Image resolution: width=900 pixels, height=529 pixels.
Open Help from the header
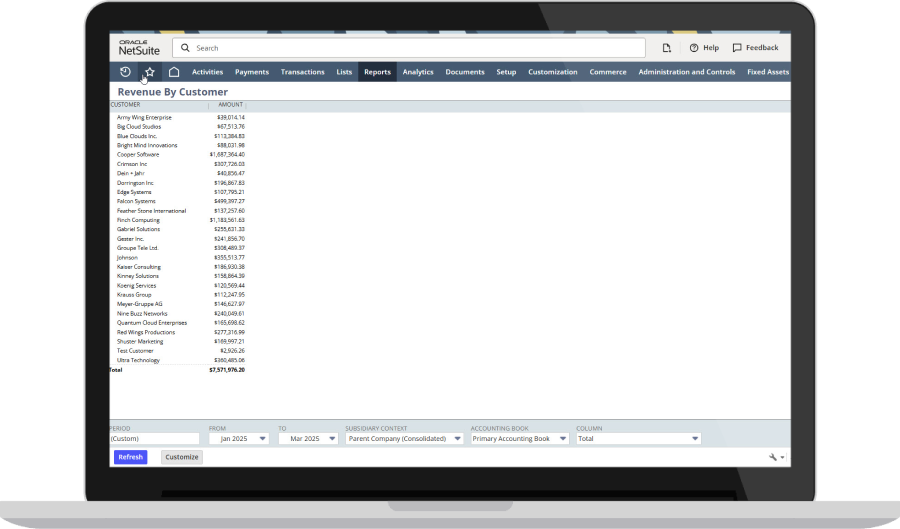coord(704,48)
